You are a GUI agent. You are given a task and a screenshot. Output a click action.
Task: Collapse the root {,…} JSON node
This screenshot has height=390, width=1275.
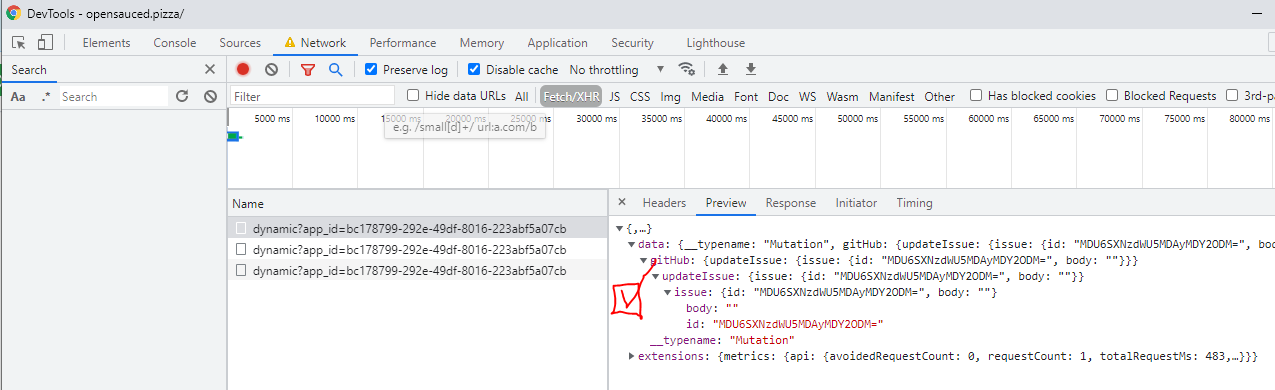pyautogui.click(x=620, y=229)
